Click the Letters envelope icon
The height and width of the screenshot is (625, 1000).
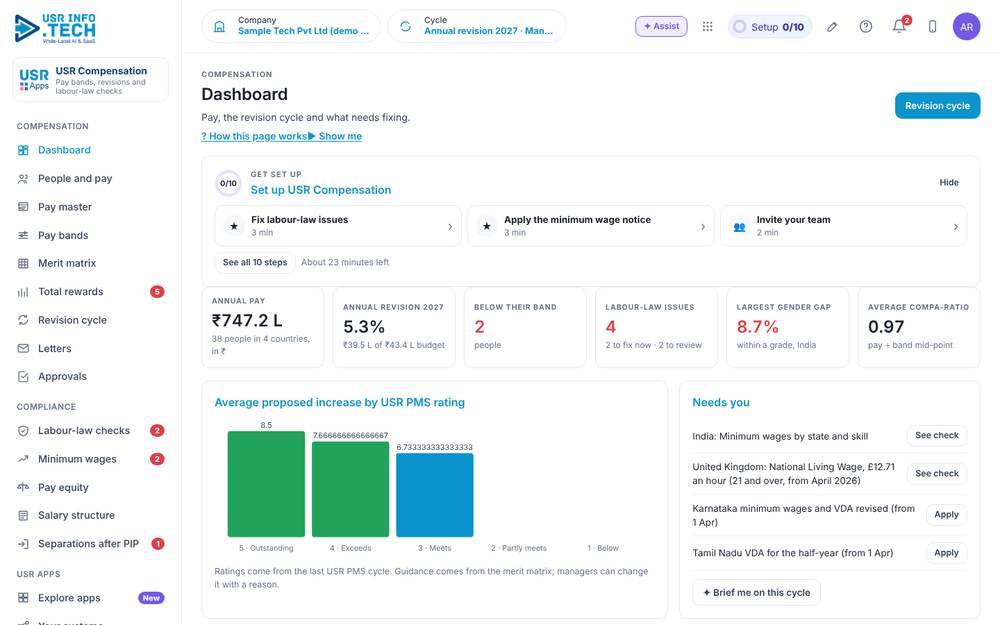pyautogui.click(x=23, y=348)
